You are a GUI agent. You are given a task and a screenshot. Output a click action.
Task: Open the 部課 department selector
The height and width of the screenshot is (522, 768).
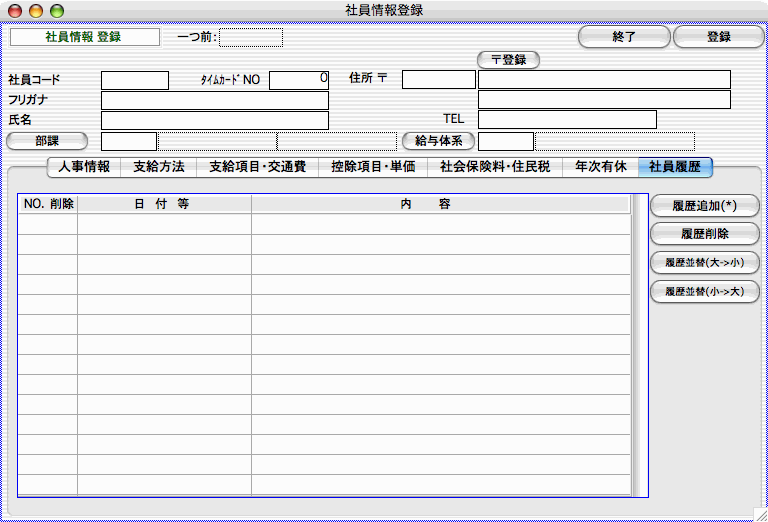click(49, 141)
